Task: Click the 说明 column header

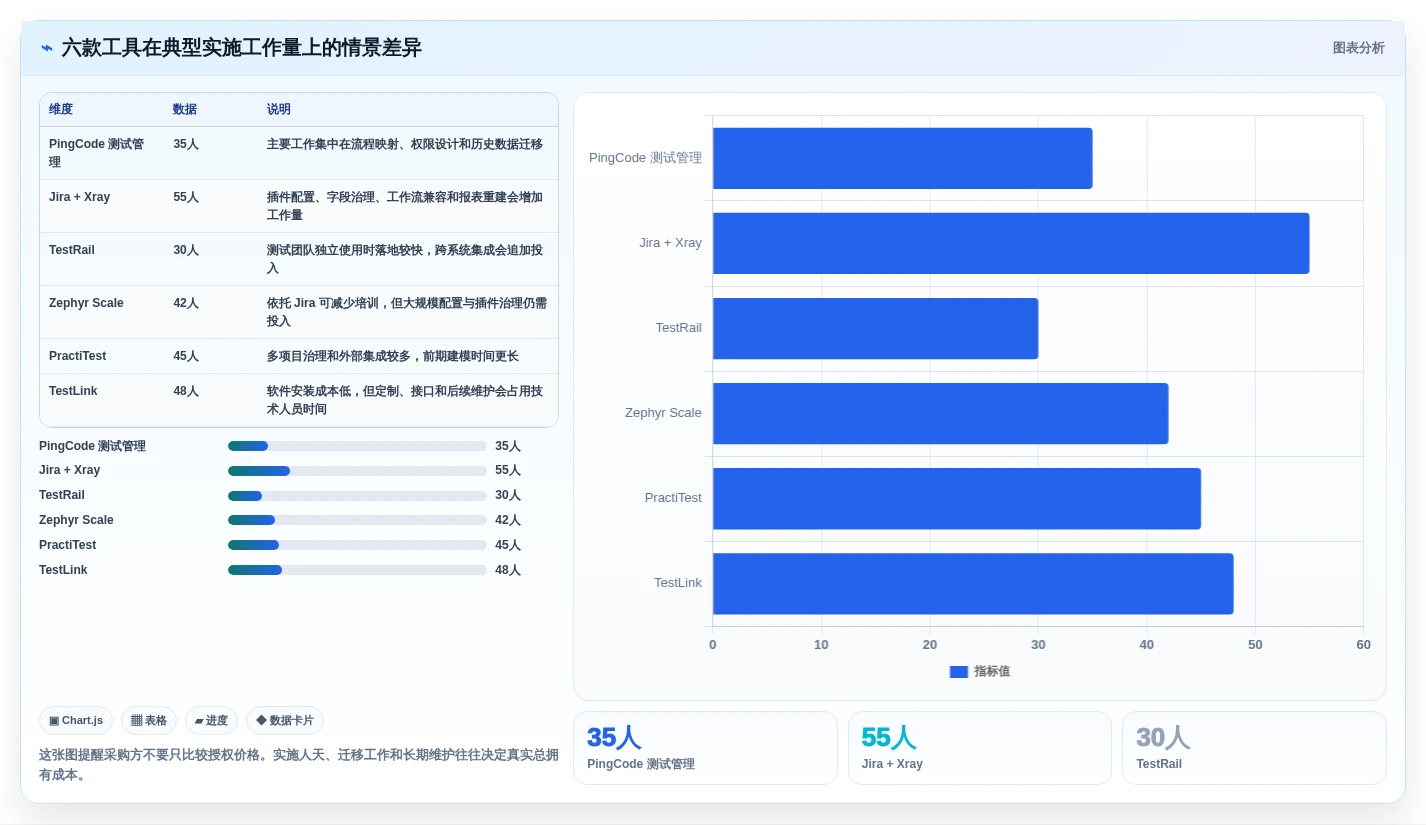Action: (x=408, y=110)
